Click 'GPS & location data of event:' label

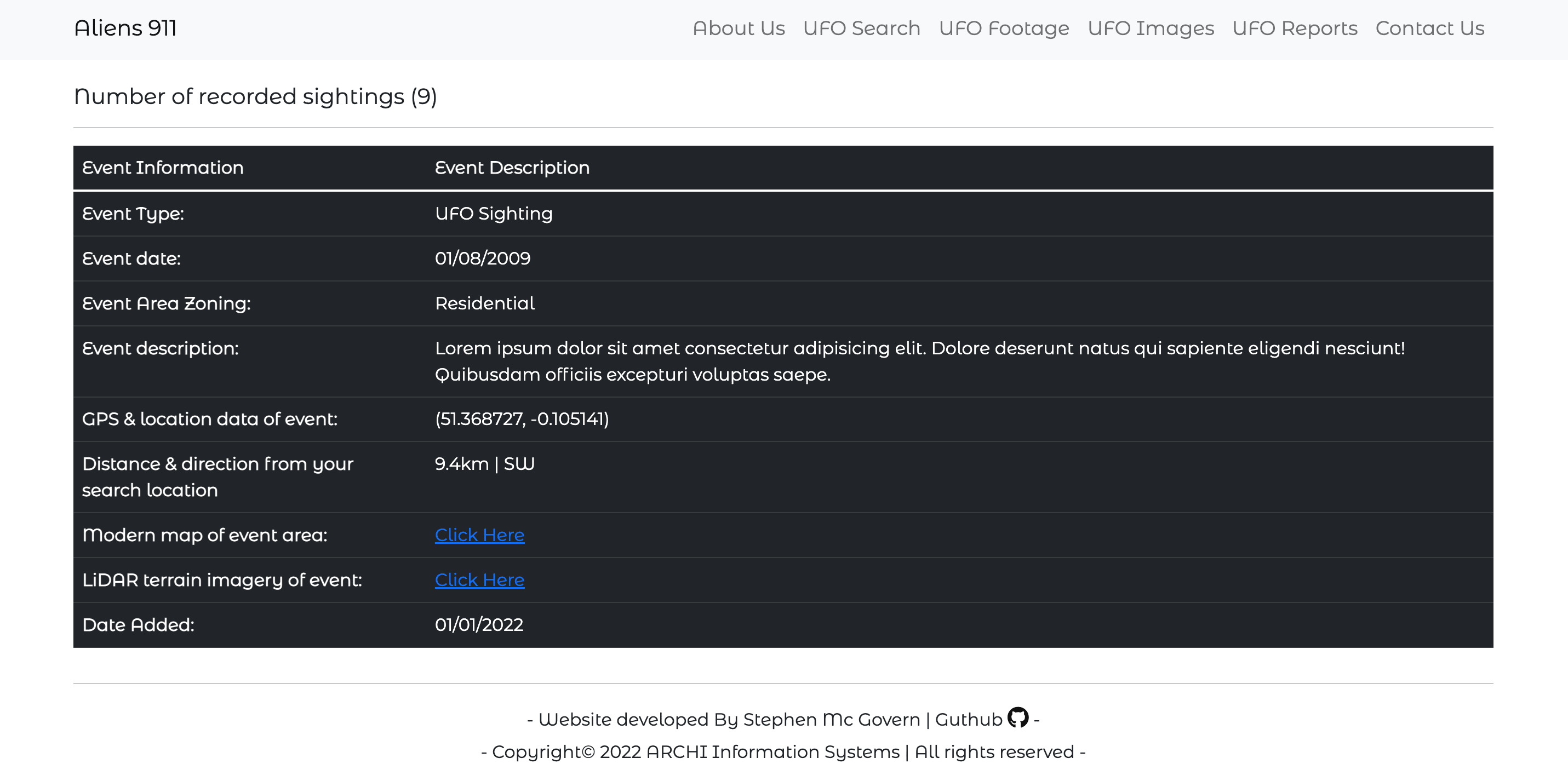pyautogui.click(x=209, y=419)
